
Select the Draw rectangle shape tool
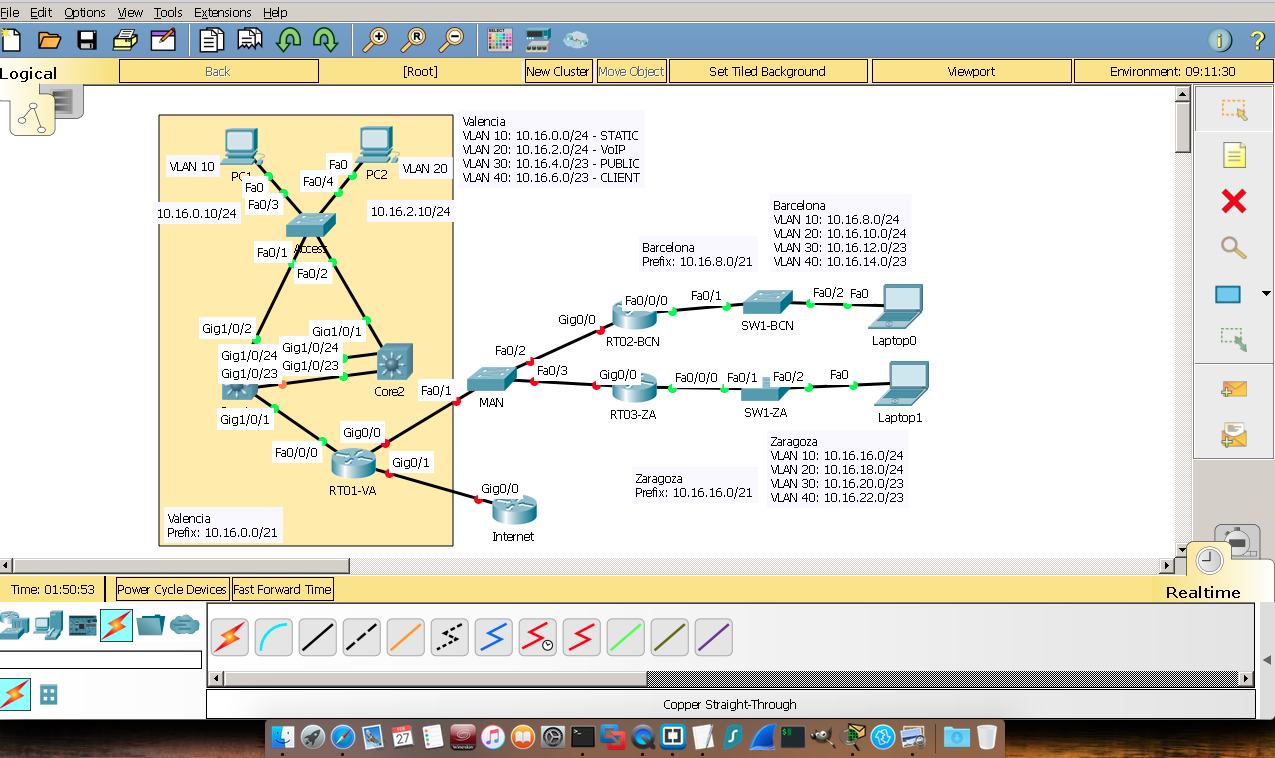(x=1228, y=294)
